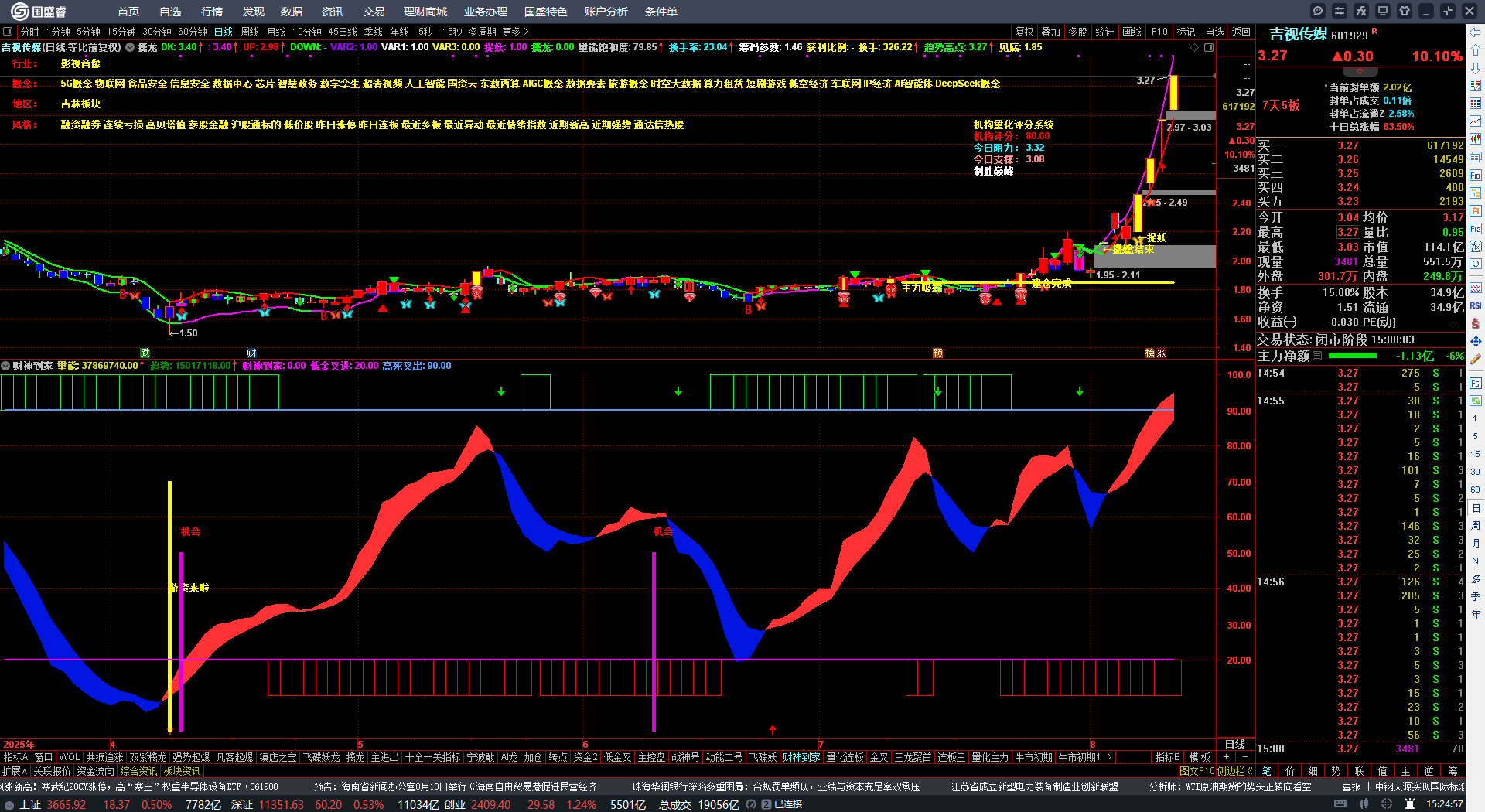Click the skin (shirt) icon in title bar

tap(1405, 11)
